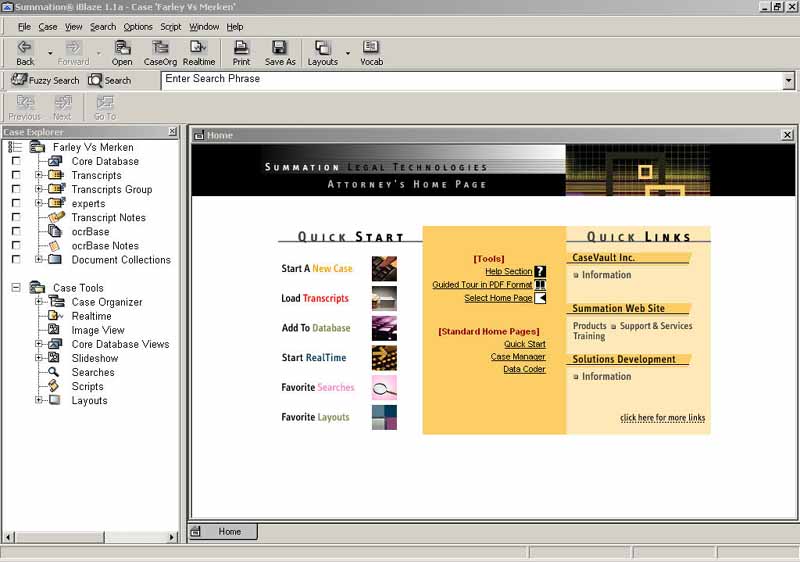Check the Core Database checkbox
This screenshot has width=800, height=562.
[x=16, y=161]
